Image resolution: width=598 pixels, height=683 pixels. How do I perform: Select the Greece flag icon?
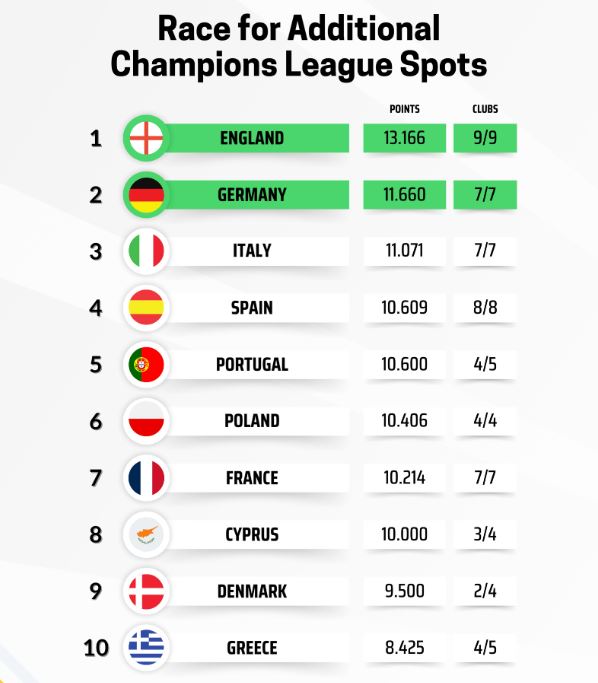point(146,647)
